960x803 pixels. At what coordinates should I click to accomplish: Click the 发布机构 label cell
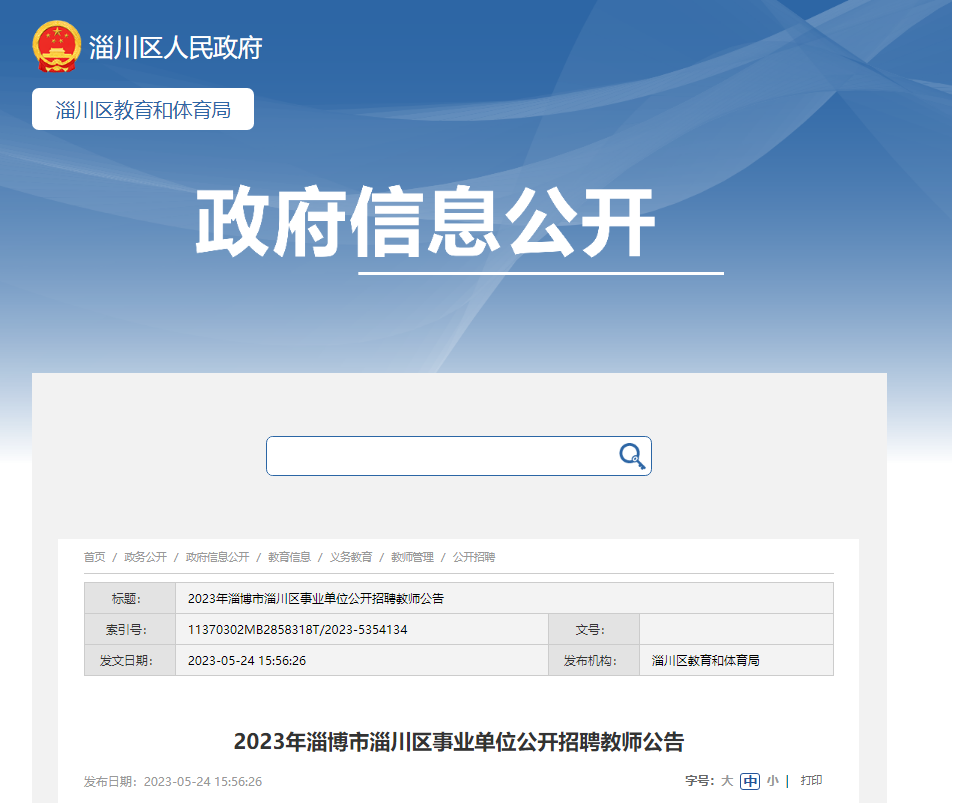click(594, 660)
